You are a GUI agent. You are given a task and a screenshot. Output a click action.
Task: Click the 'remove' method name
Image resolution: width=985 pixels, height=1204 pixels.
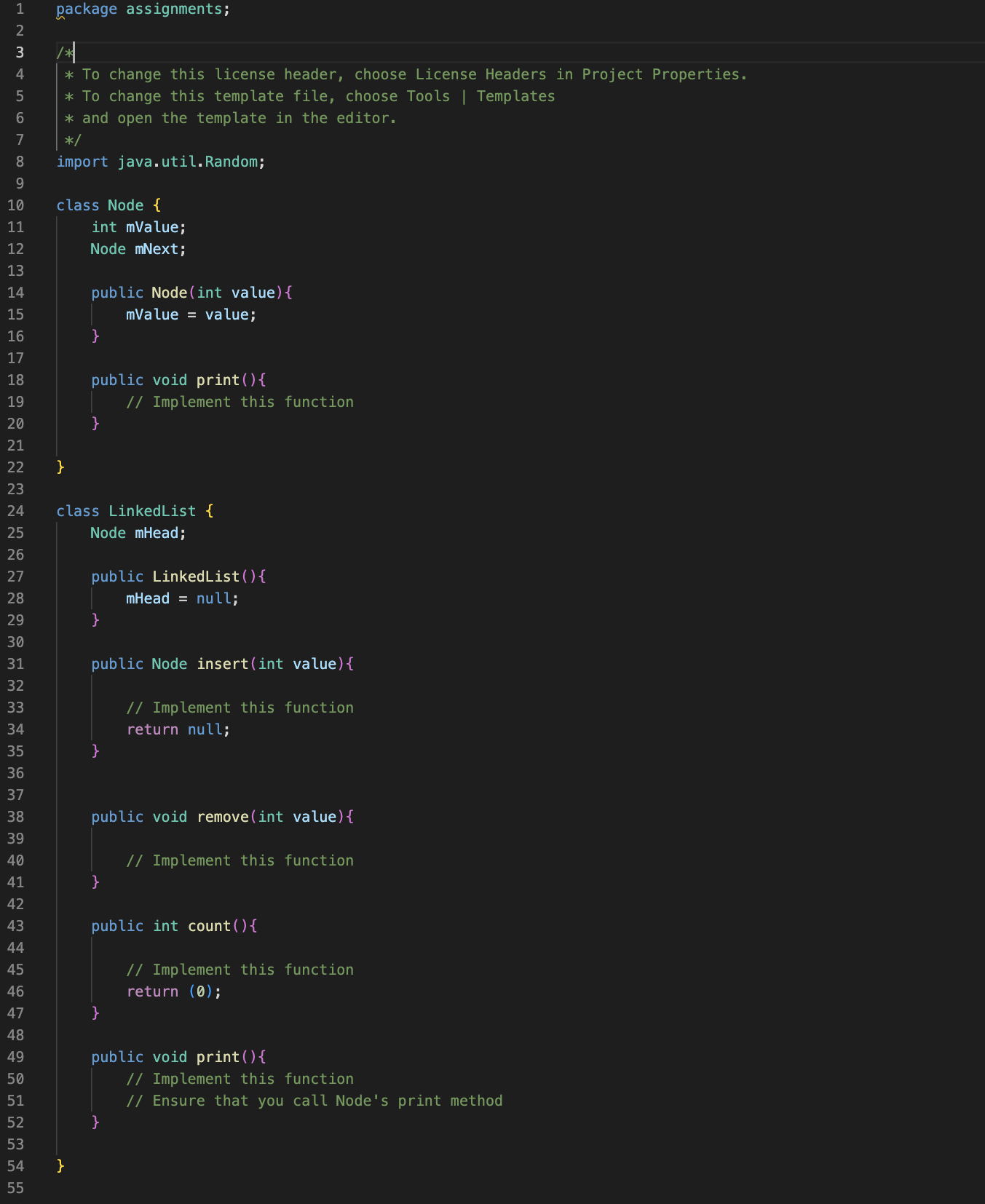click(223, 817)
